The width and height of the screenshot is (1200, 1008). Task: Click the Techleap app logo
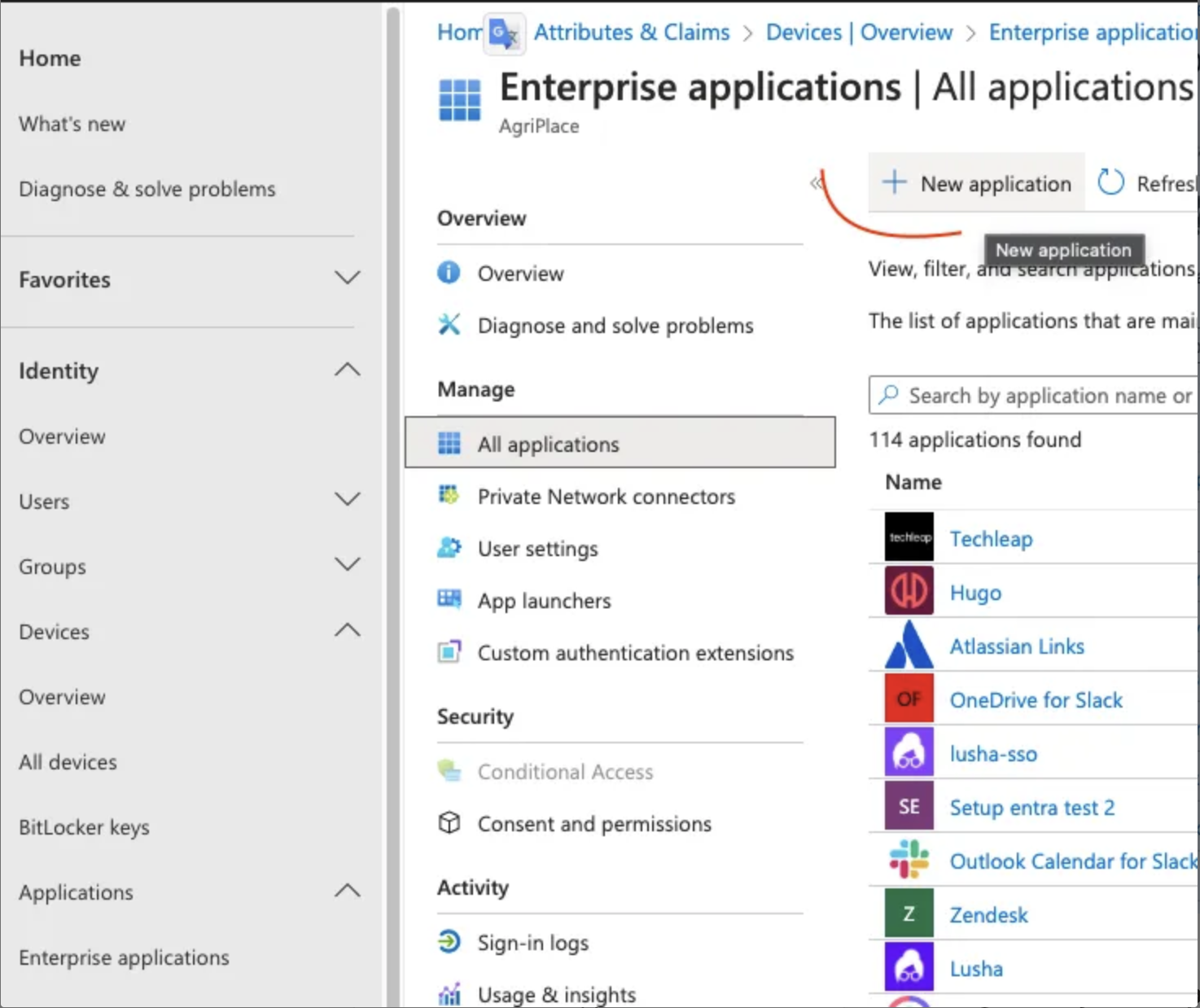(909, 537)
